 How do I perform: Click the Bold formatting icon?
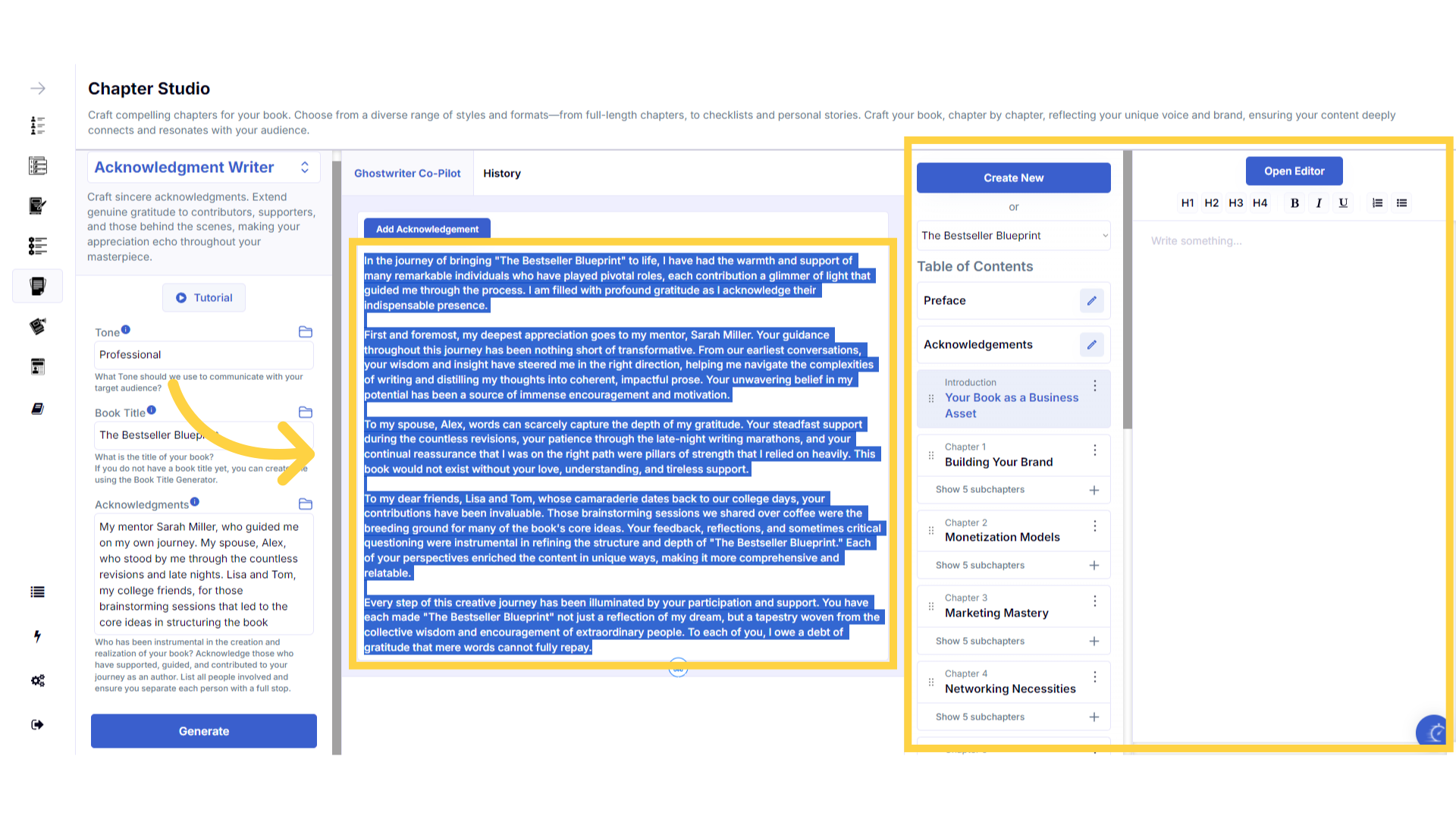1294,203
